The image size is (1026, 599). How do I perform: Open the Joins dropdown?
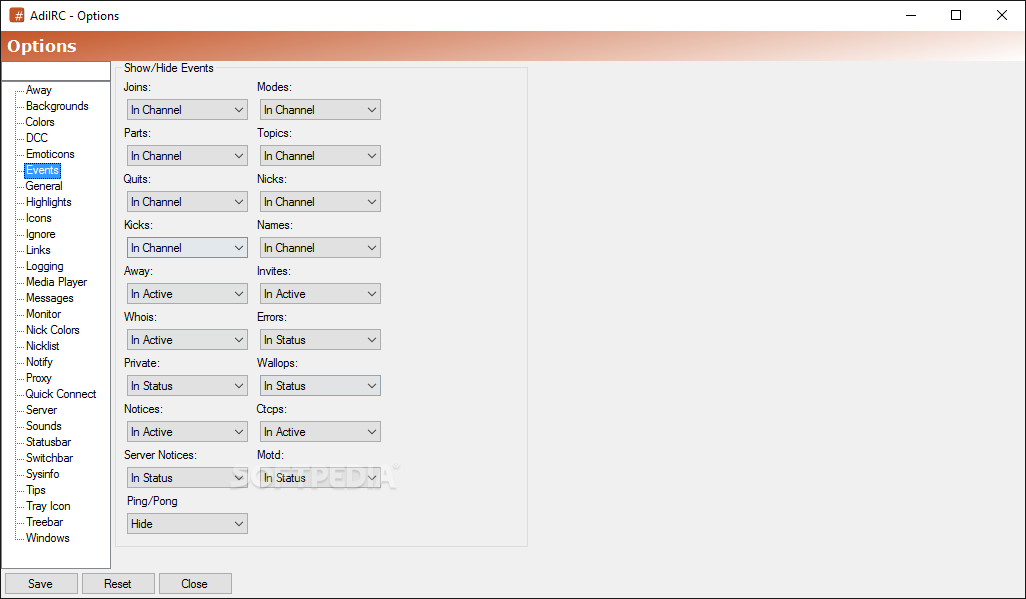[x=187, y=110]
